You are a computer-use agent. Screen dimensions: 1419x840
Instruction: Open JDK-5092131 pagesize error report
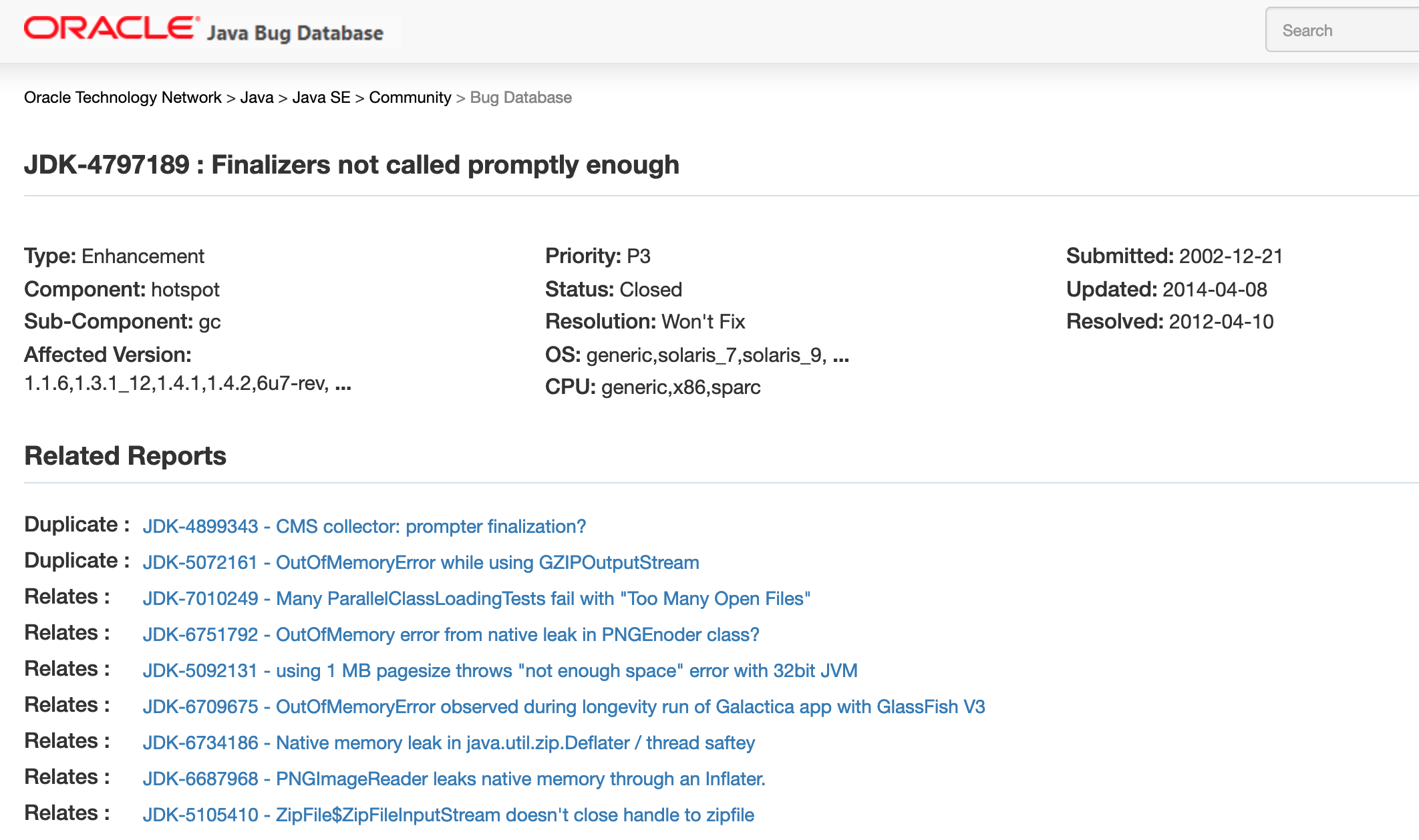[x=500, y=670]
